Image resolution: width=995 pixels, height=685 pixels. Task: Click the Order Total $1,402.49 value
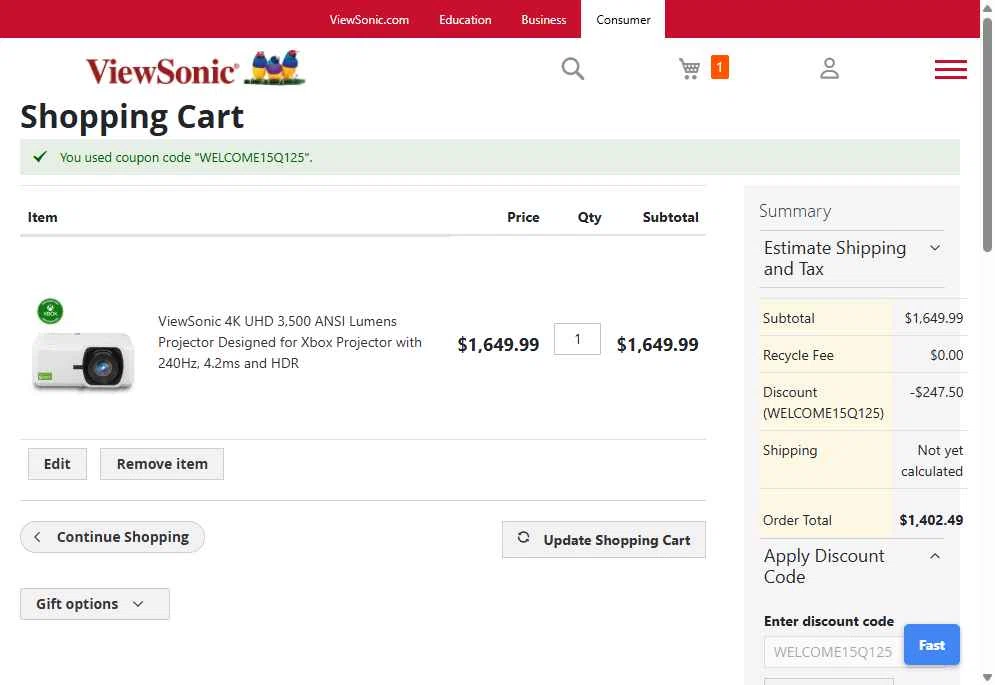(931, 521)
